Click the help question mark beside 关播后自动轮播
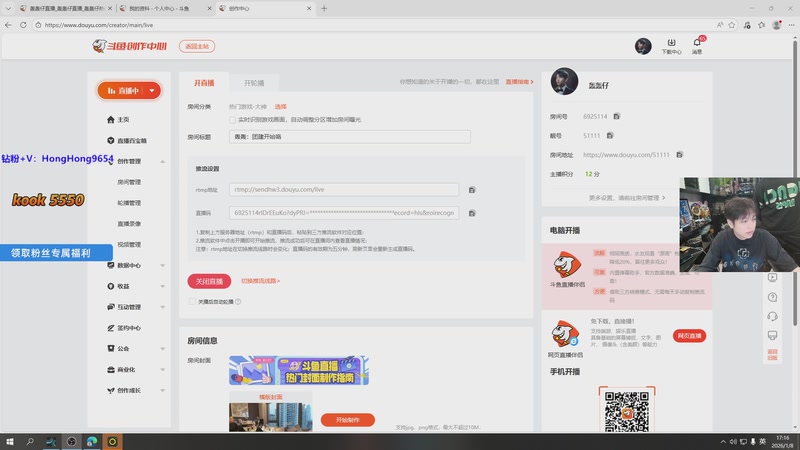 click(239, 301)
